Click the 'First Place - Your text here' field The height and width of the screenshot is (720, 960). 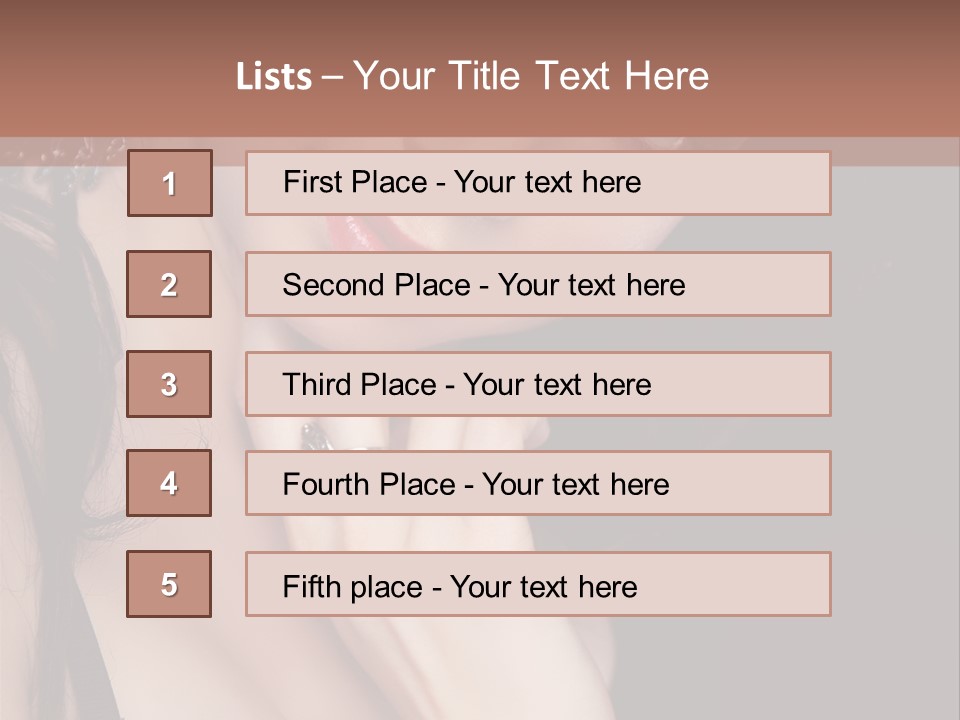coord(538,183)
